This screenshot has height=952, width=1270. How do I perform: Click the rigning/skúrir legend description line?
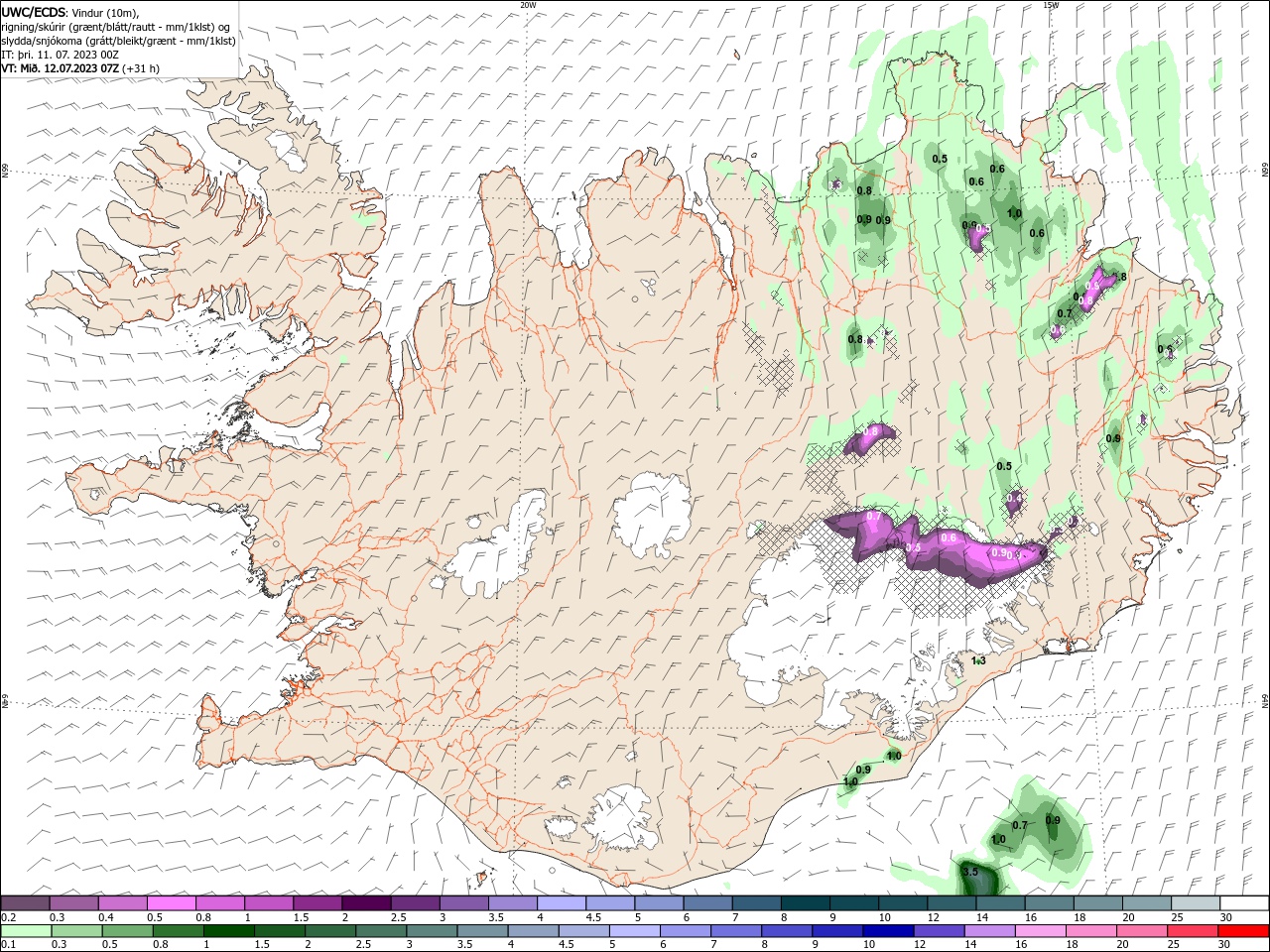(x=116, y=27)
